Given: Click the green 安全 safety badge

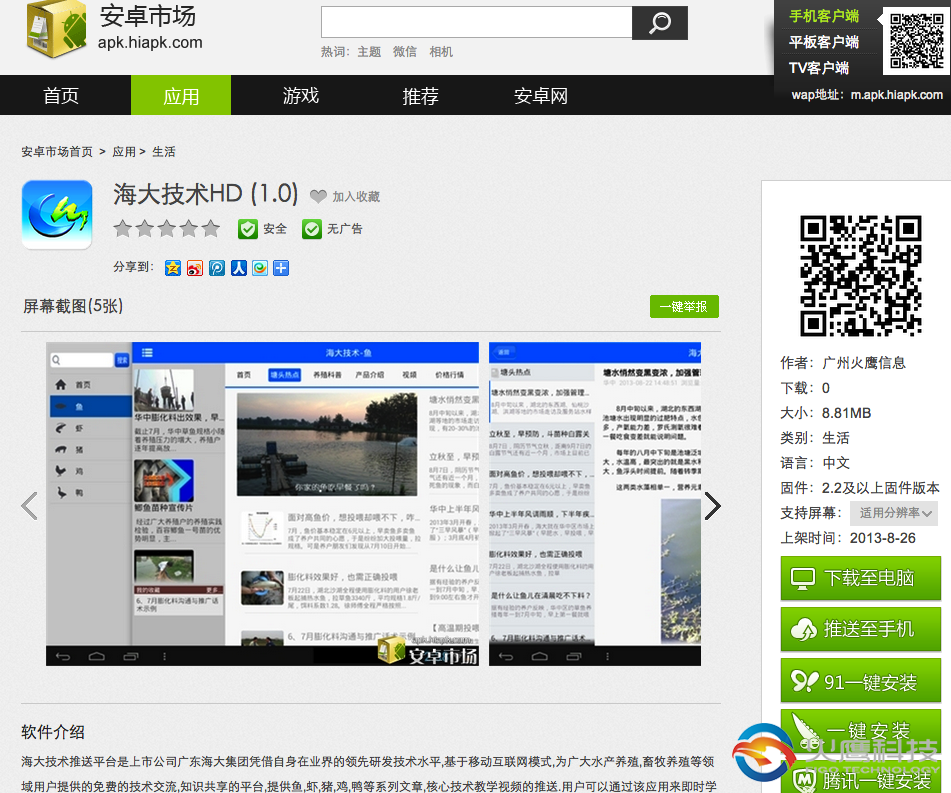Looking at the screenshot, I should pos(261,229).
